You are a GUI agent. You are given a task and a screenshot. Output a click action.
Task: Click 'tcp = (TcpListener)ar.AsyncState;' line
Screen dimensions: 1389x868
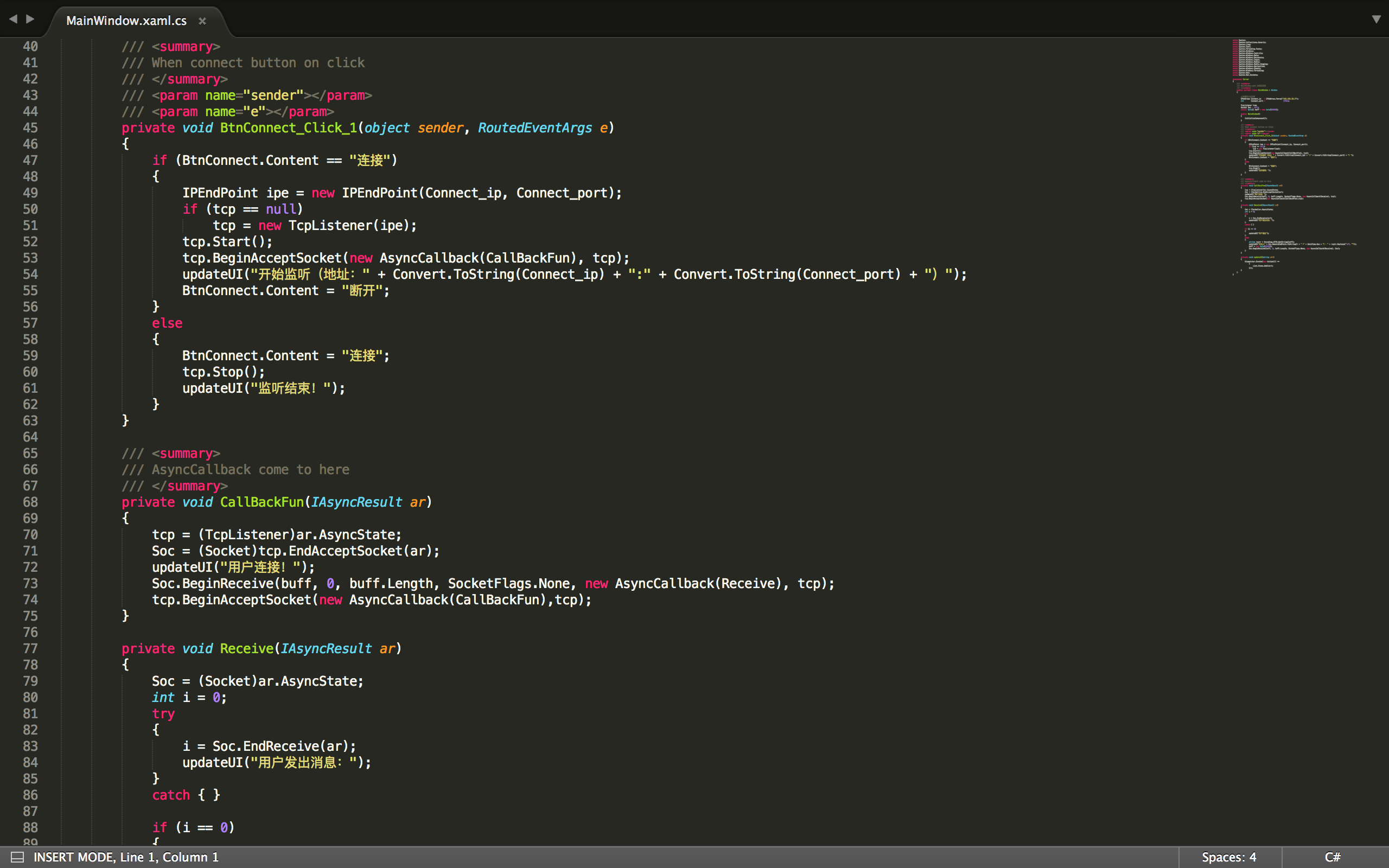pyautogui.click(x=277, y=534)
